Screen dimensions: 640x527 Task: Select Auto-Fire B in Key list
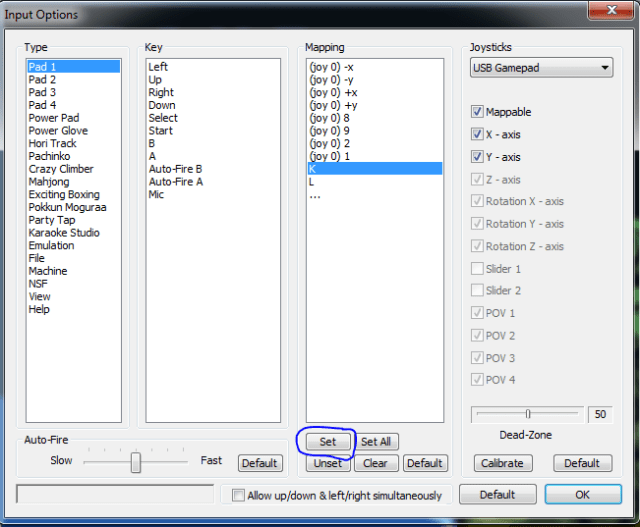click(x=175, y=169)
